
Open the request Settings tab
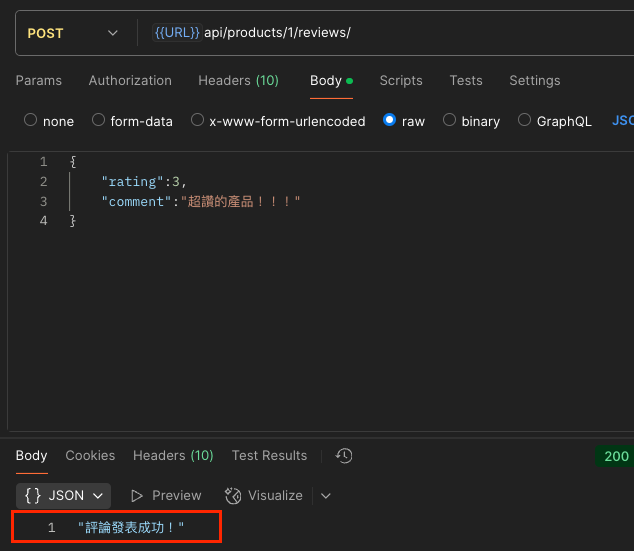point(535,80)
